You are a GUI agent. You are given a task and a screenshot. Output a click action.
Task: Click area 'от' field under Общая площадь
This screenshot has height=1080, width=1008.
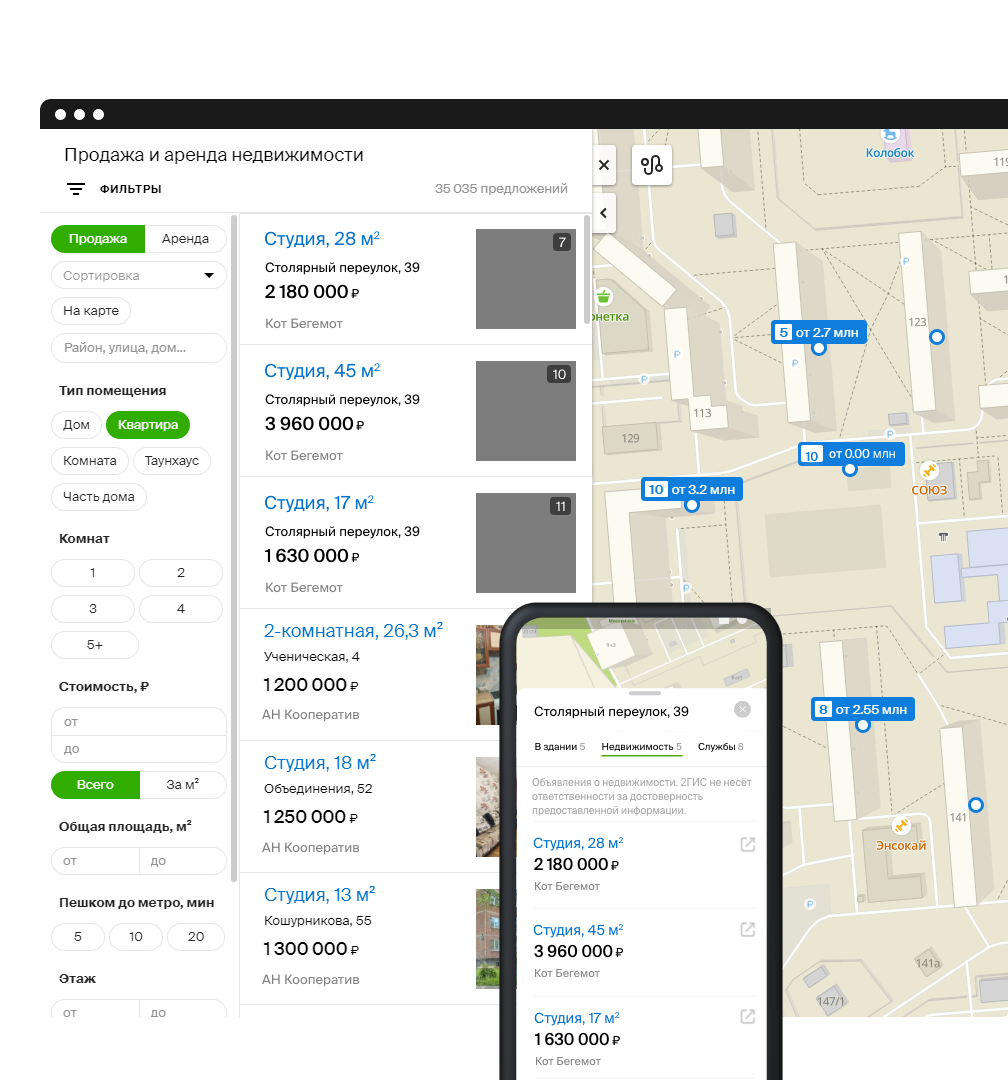(95, 861)
